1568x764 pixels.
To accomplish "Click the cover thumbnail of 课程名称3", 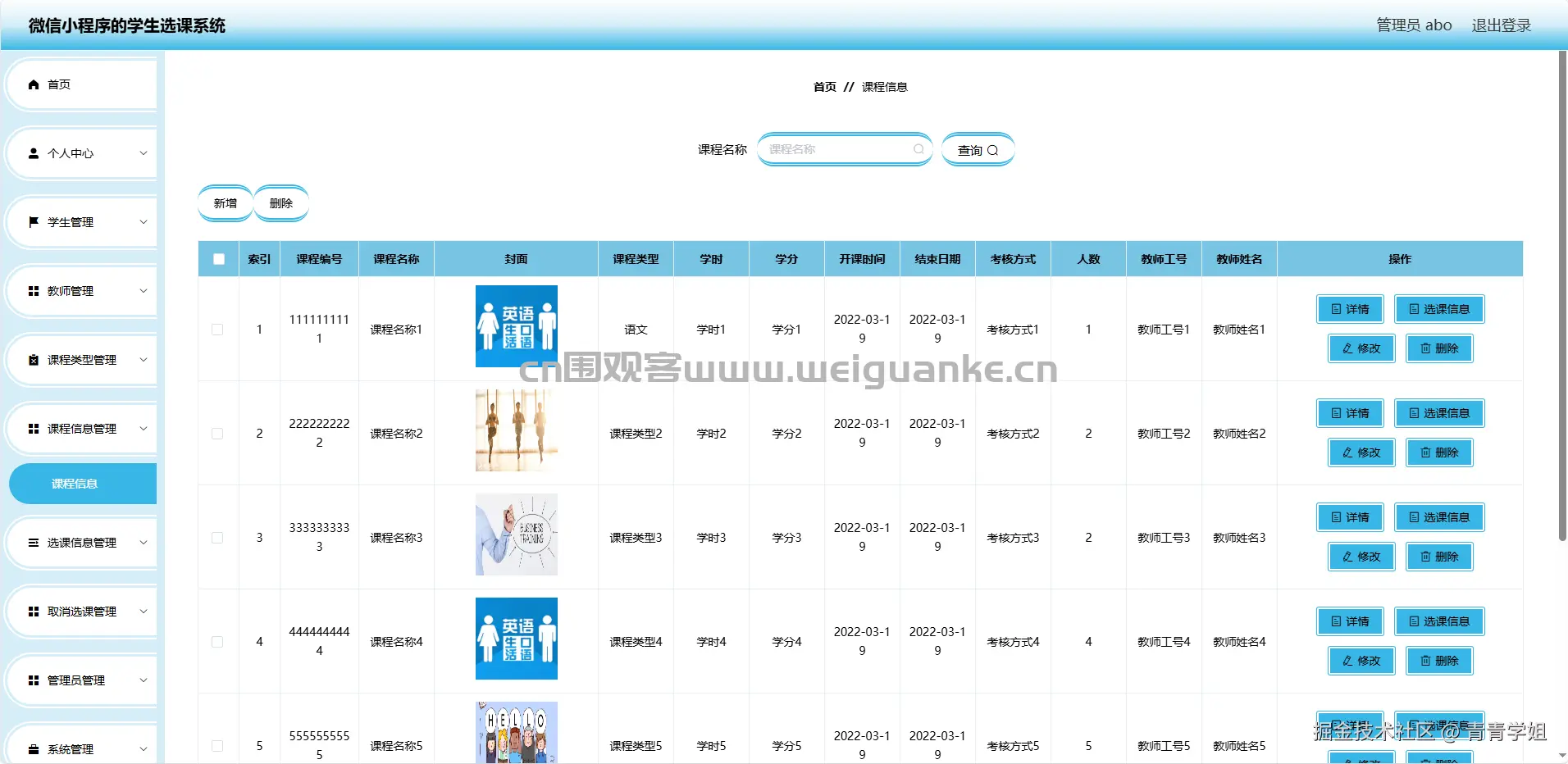I will [517, 534].
